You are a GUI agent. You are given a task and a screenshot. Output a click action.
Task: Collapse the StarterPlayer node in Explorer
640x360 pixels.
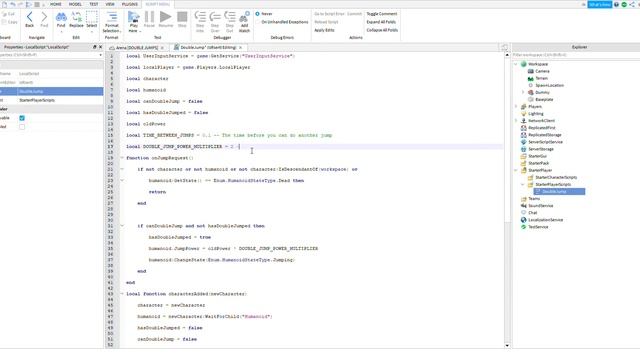[516, 170]
